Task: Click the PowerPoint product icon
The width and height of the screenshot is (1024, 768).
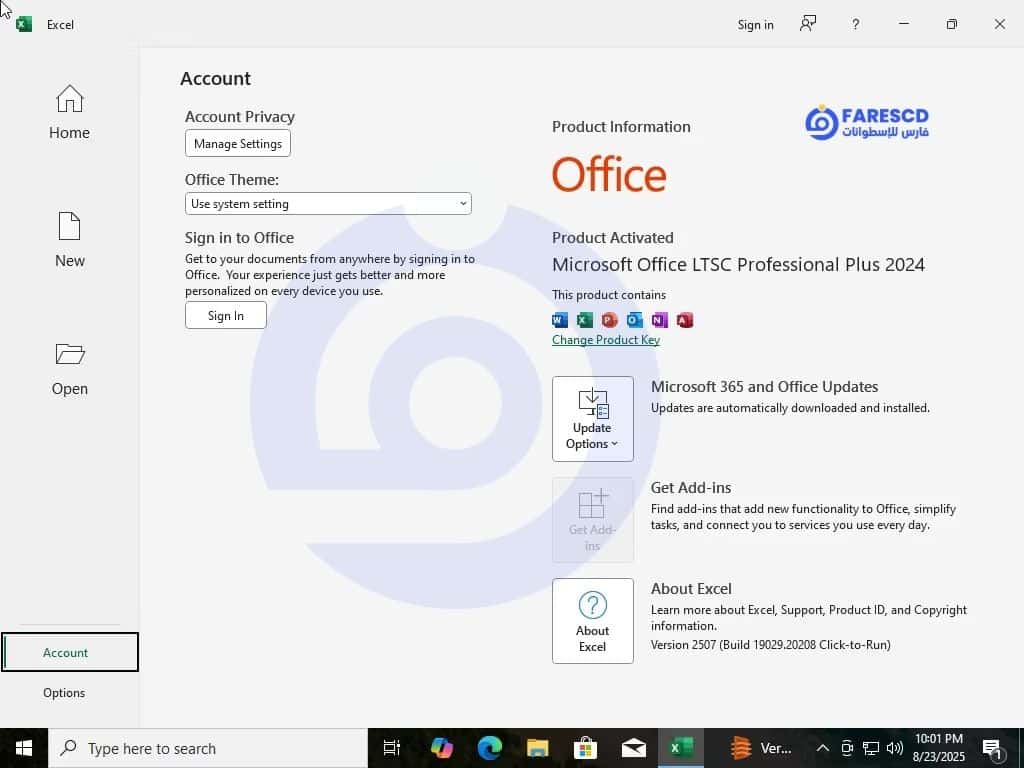Action: (609, 320)
